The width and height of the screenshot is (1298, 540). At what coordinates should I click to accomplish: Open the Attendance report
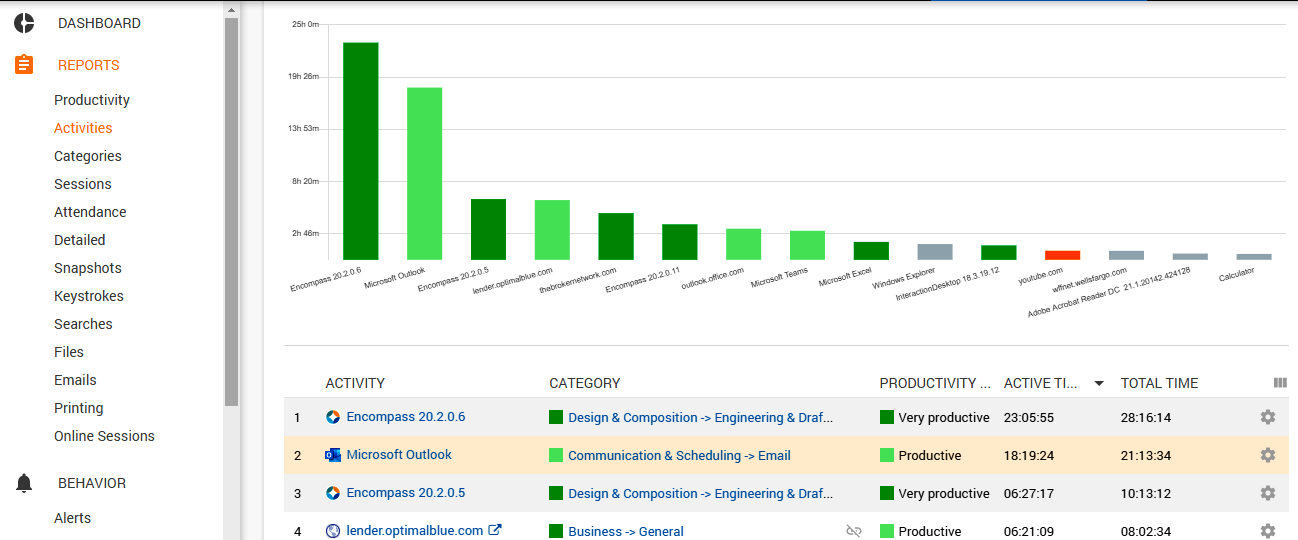tap(90, 212)
